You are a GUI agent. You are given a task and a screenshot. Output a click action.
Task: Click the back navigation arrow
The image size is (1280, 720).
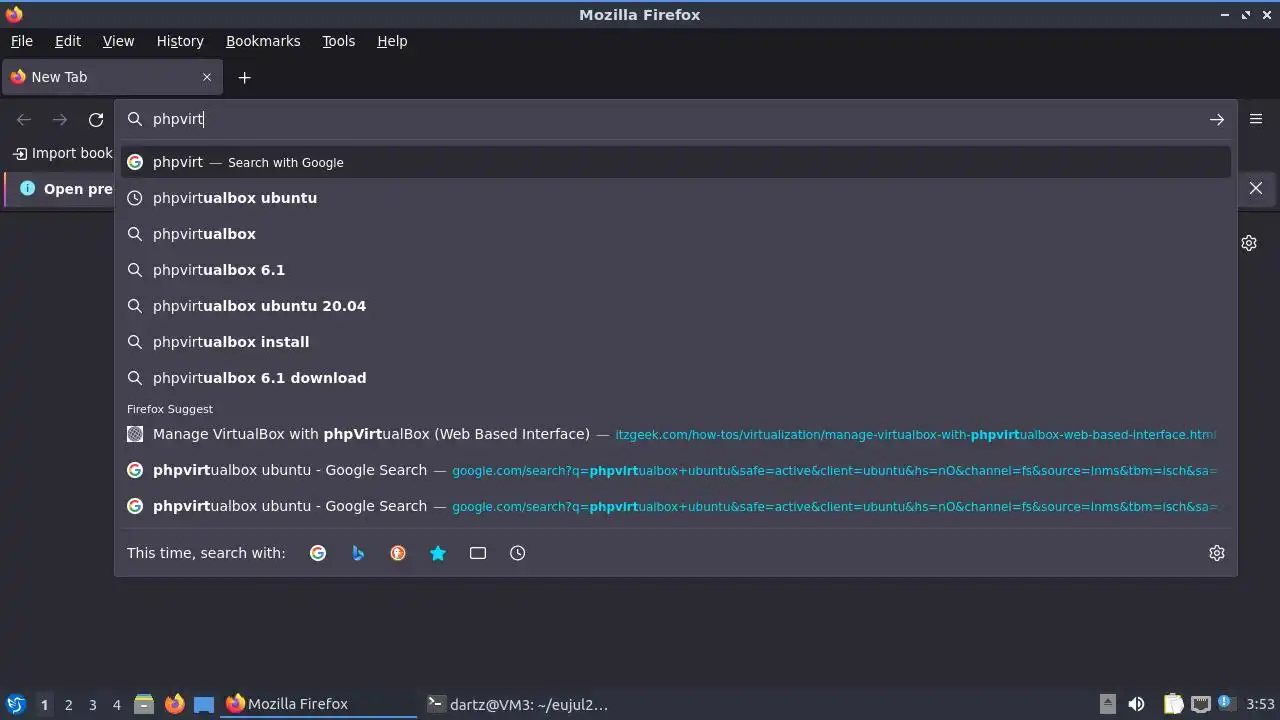tap(24, 119)
